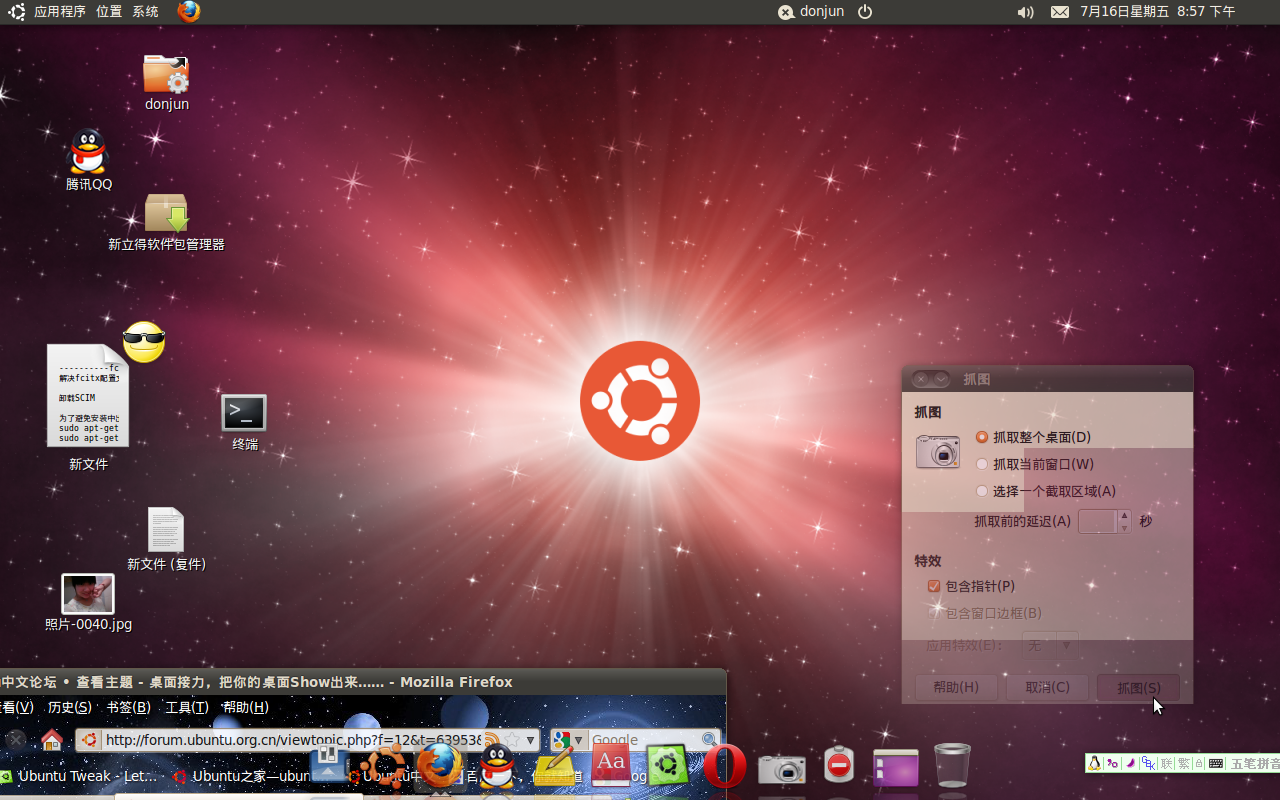Click the moon icon in input method bar

pos(1130,763)
